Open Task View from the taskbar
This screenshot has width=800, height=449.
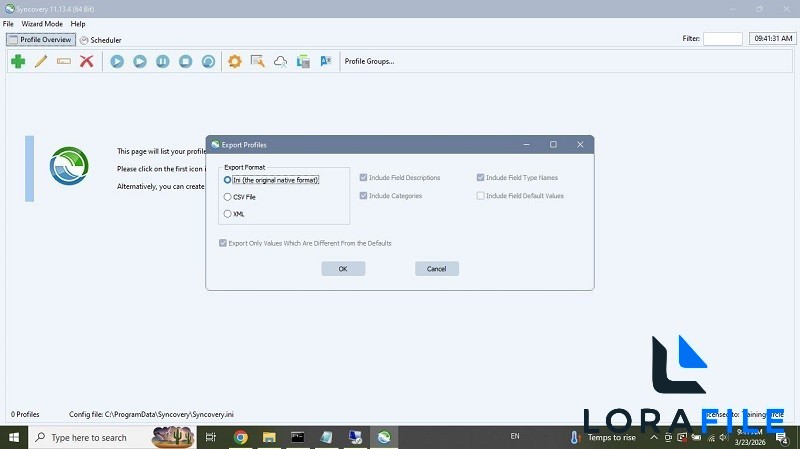pyautogui.click(x=210, y=437)
